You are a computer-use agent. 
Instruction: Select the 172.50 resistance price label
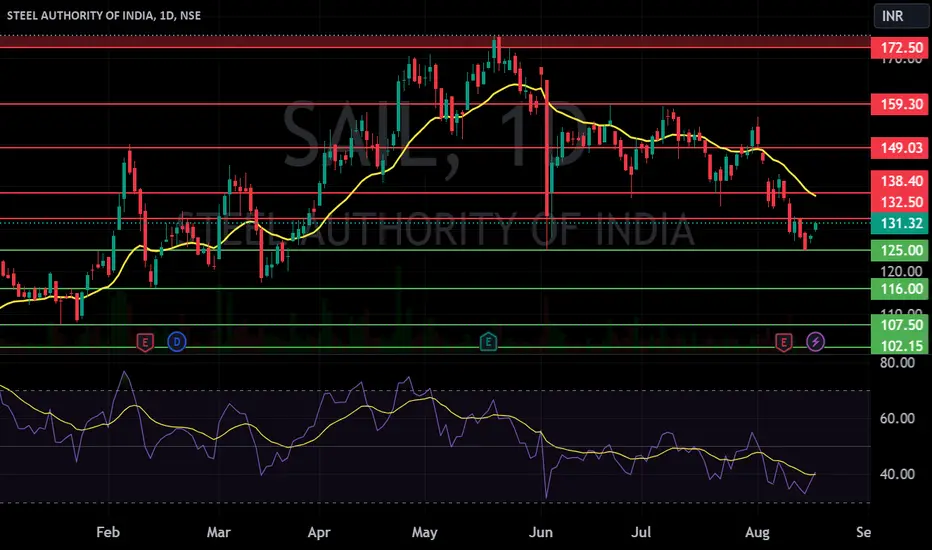[899, 48]
